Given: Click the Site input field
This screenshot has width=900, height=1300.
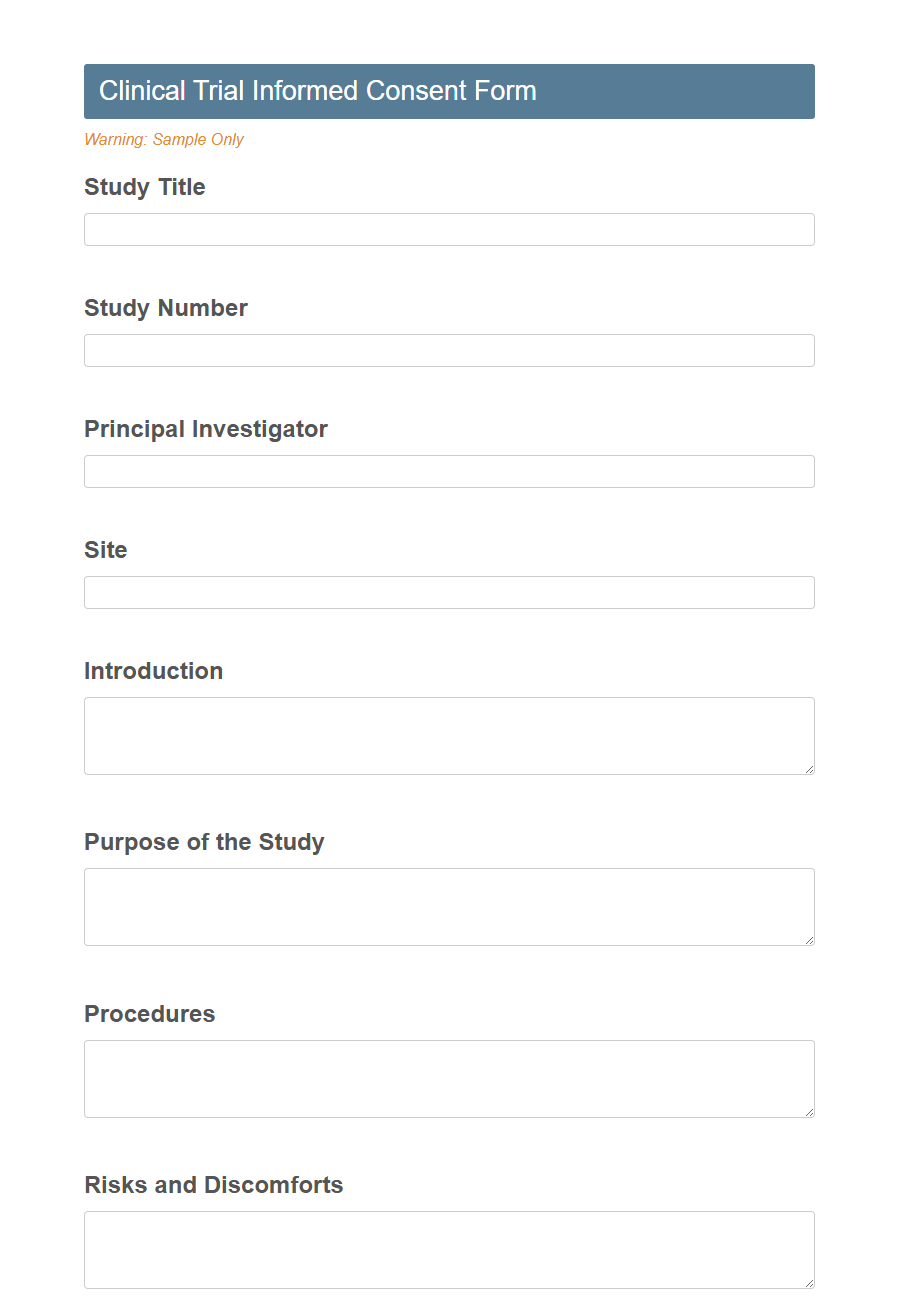Looking at the screenshot, I should pos(448,592).
